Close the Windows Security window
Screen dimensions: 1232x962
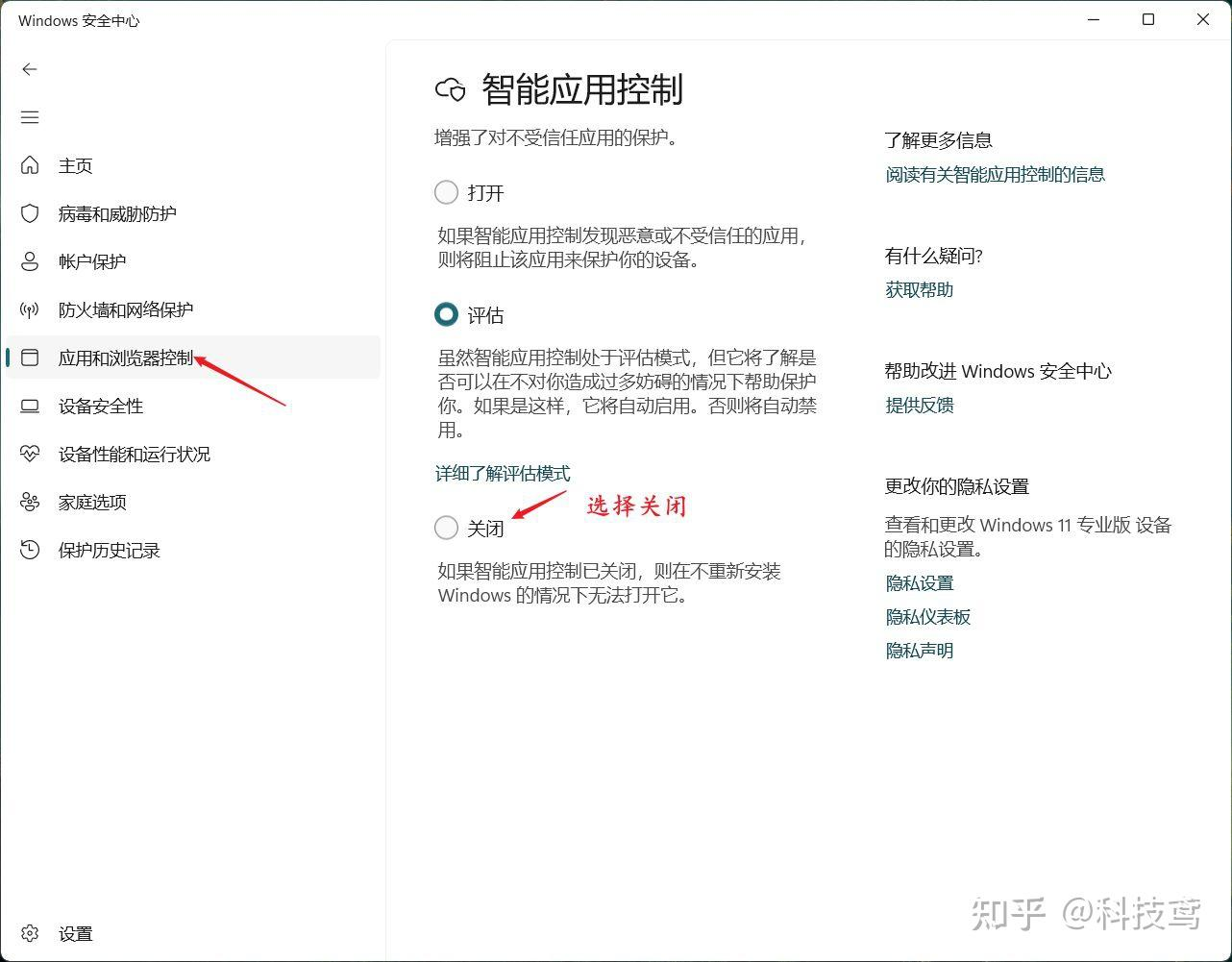coord(1203,19)
